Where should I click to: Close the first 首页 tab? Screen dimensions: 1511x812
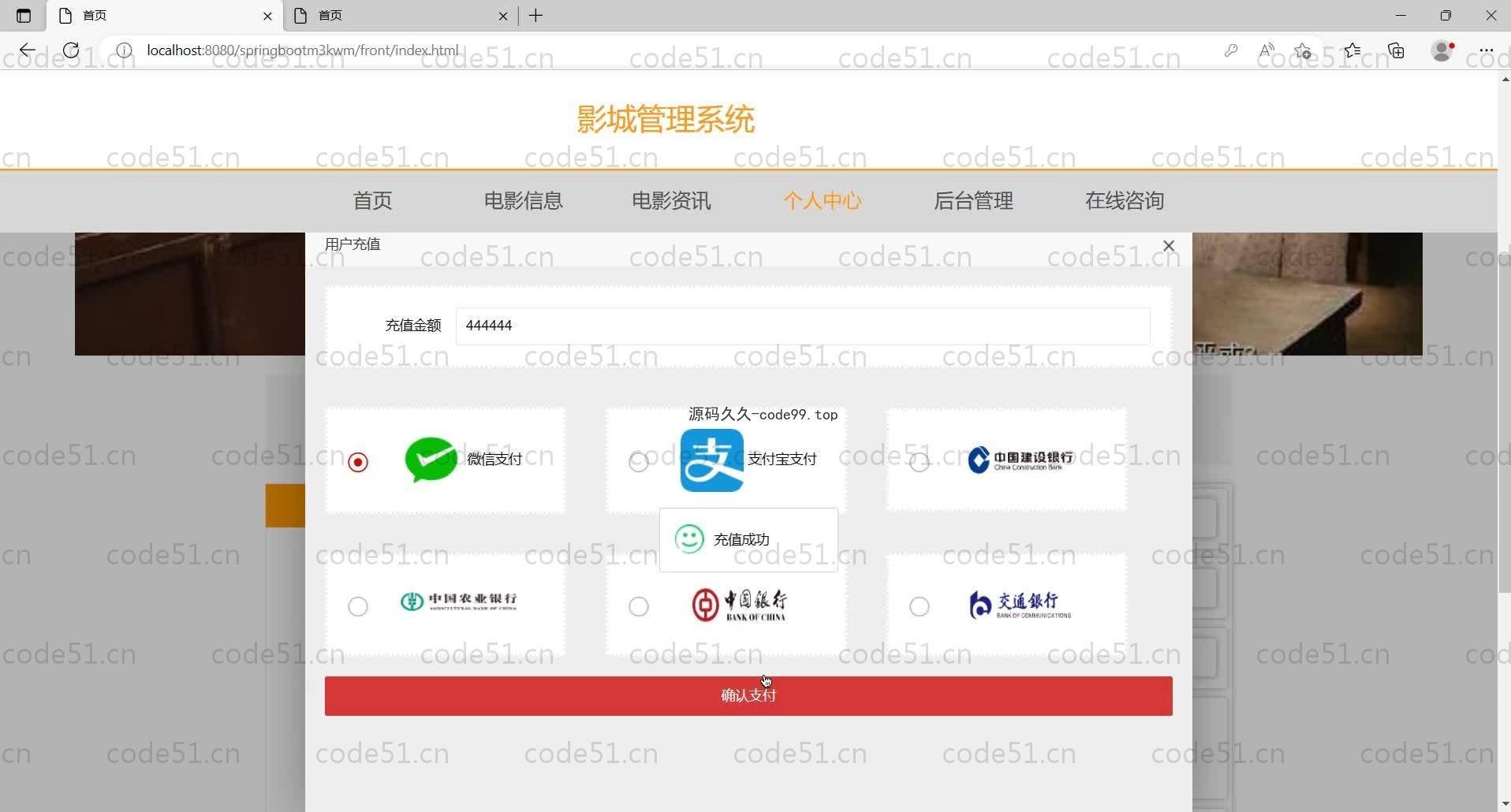click(267, 16)
